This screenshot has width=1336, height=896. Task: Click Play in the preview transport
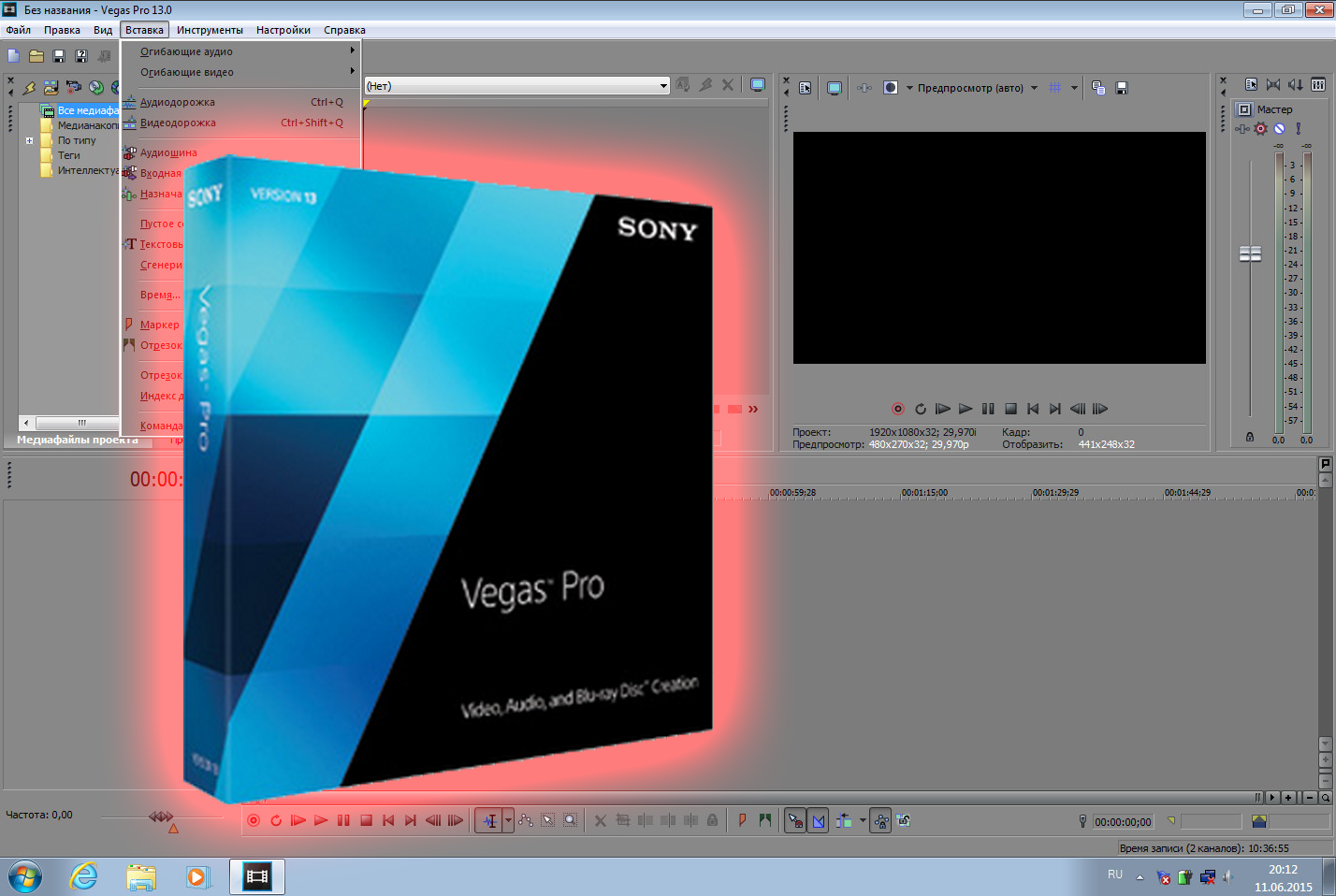coord(966,409)
